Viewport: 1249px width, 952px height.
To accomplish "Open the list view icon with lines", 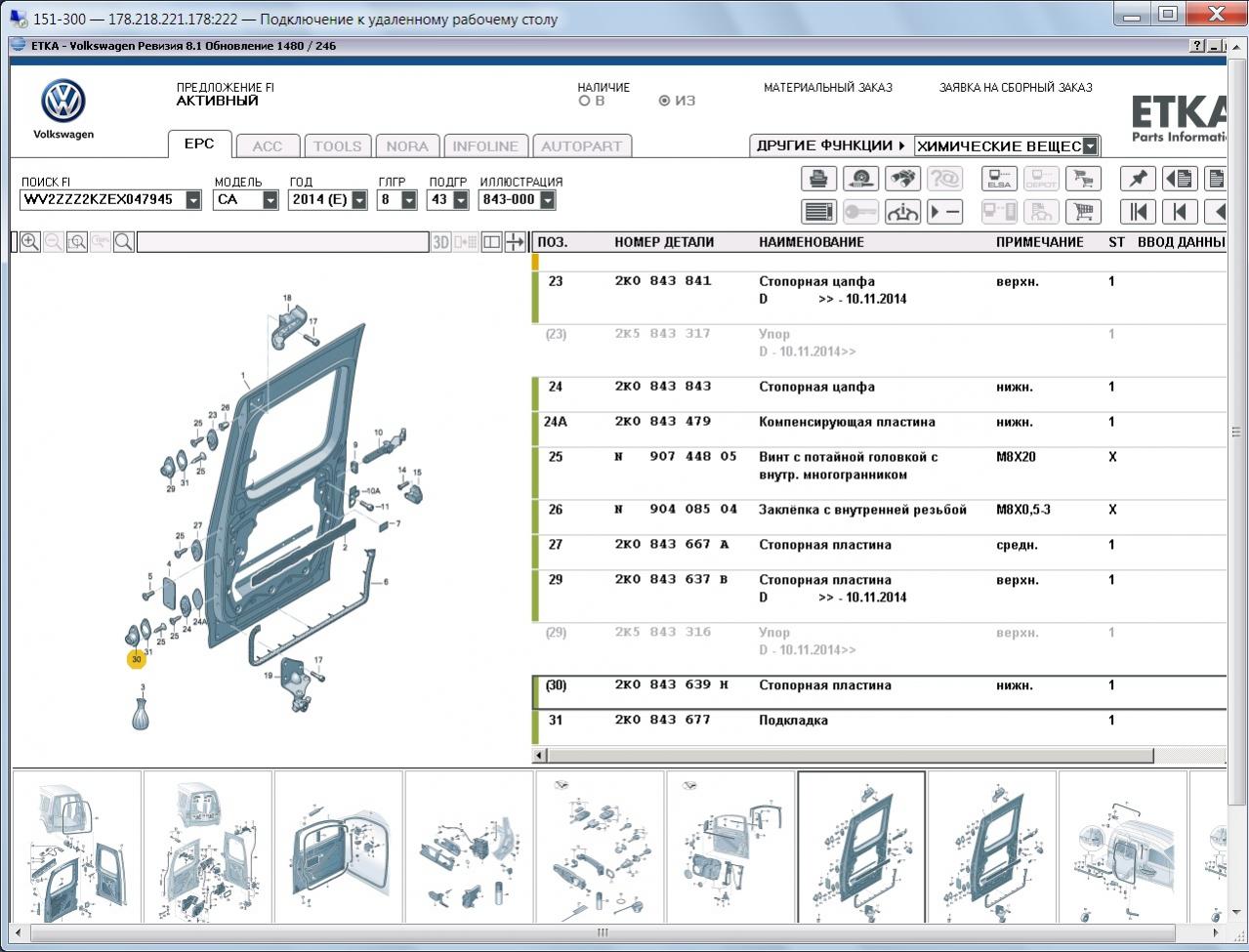I will 818,211.
